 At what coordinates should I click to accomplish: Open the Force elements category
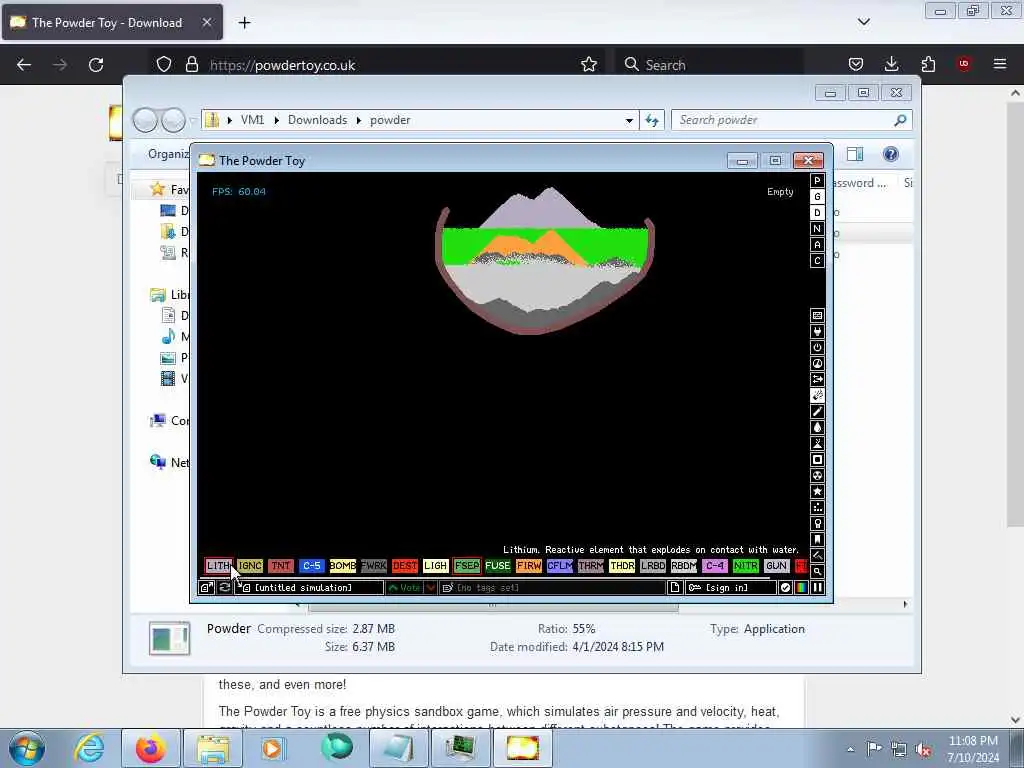click(x=817, y=379)
